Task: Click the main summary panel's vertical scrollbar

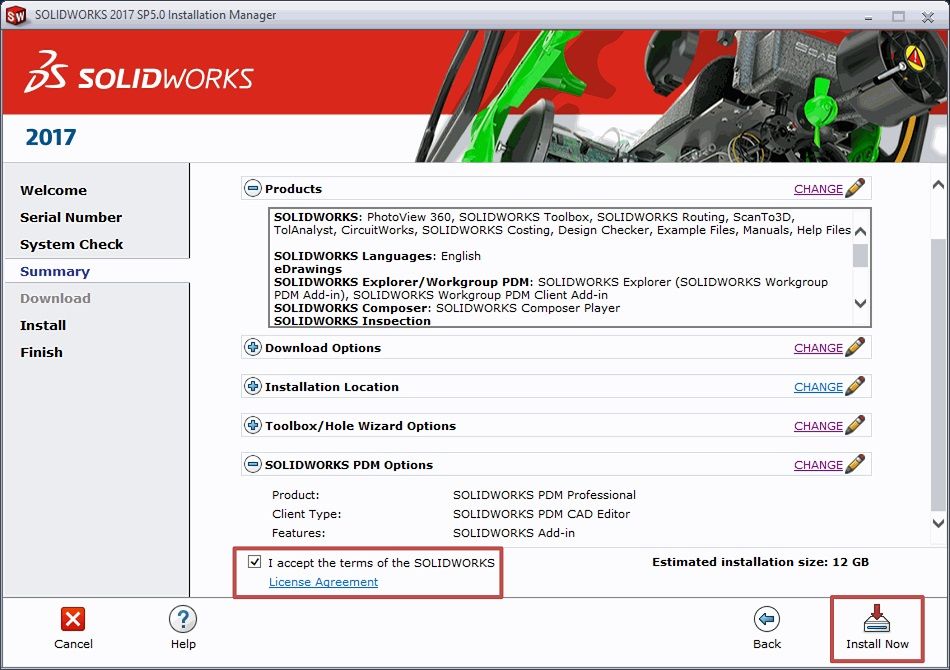Action: coord(937,380)
